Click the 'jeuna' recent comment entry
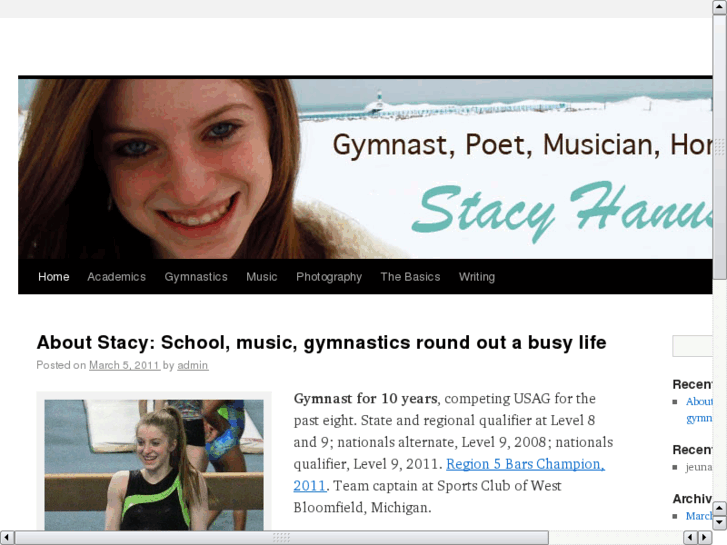This screenshot has height=545, width=727. (x=699, y=467)
